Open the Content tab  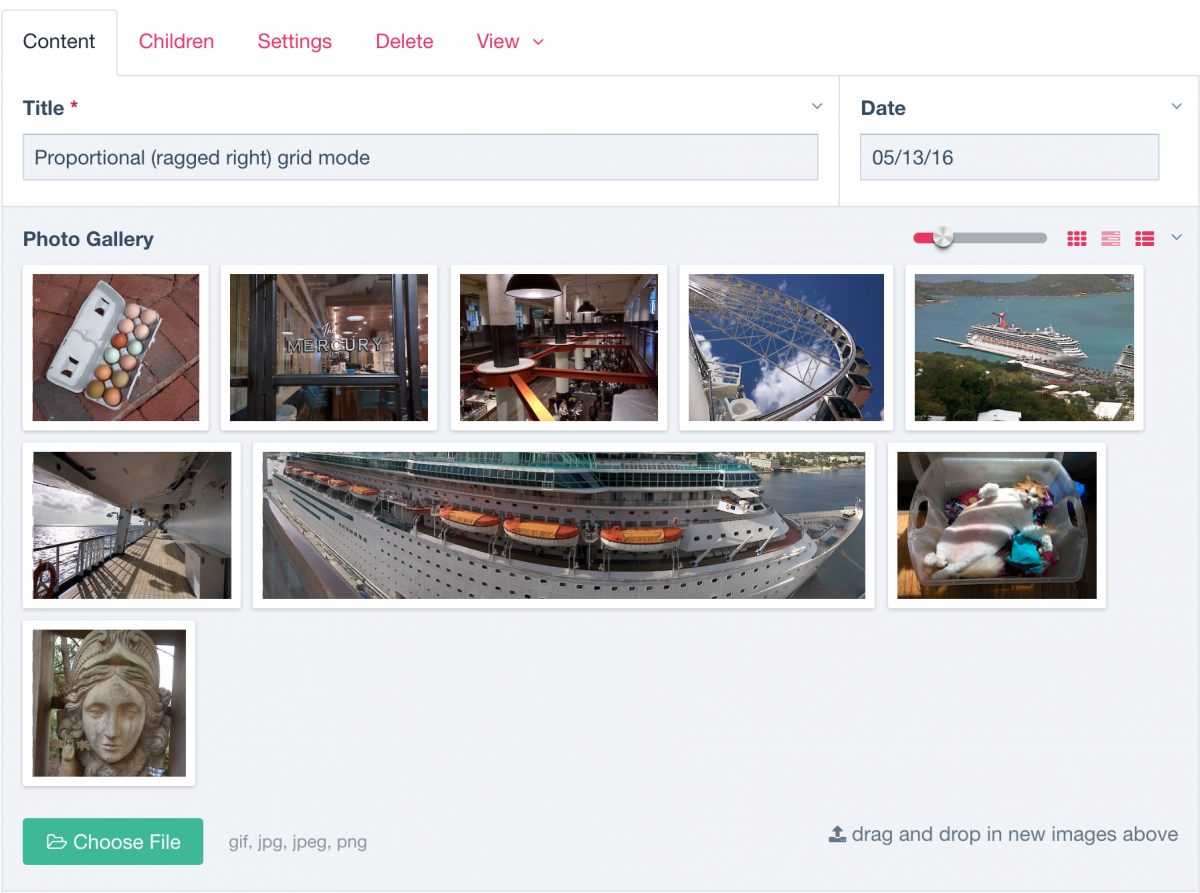point(59,41)
